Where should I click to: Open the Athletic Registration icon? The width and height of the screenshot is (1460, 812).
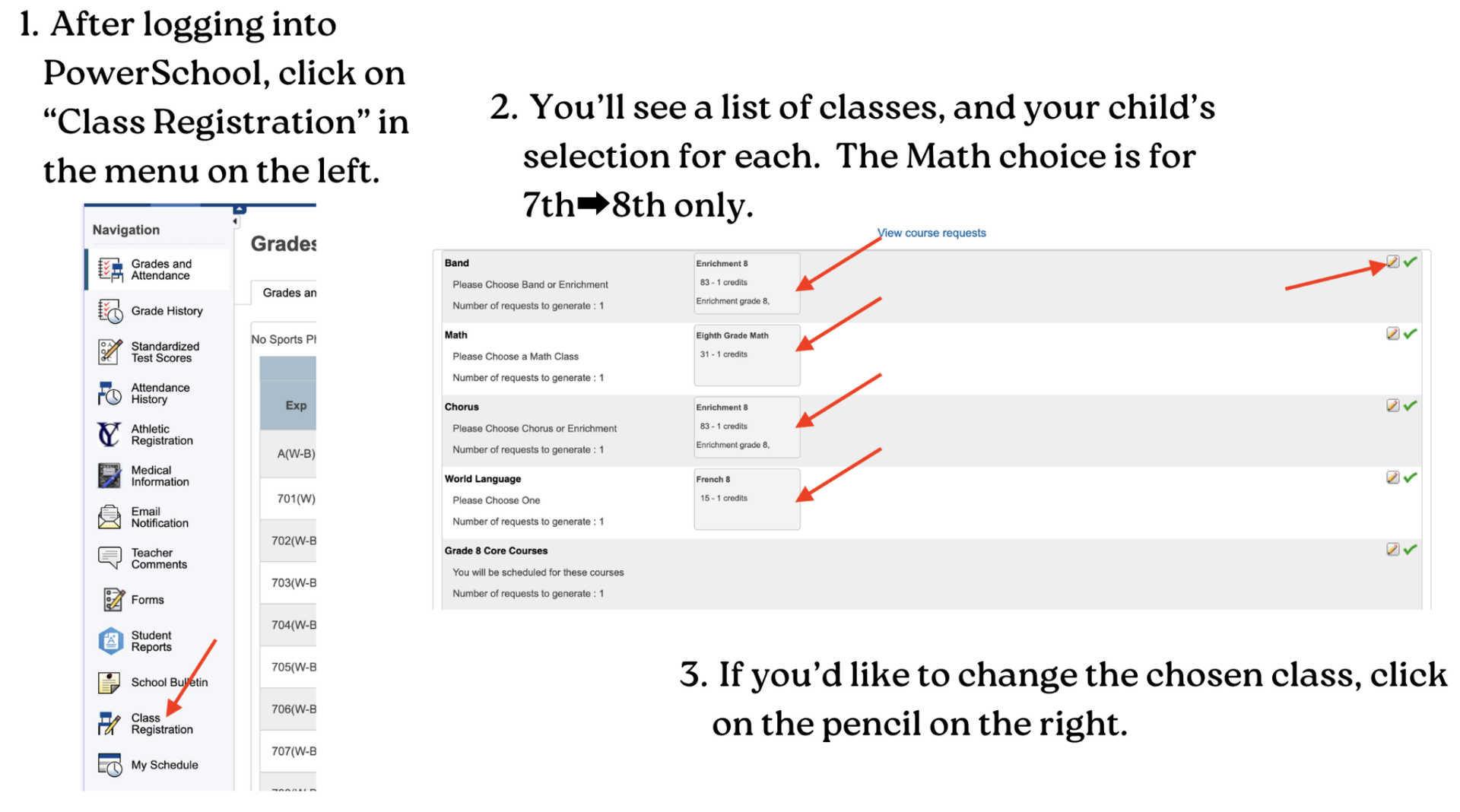(109, 435)
